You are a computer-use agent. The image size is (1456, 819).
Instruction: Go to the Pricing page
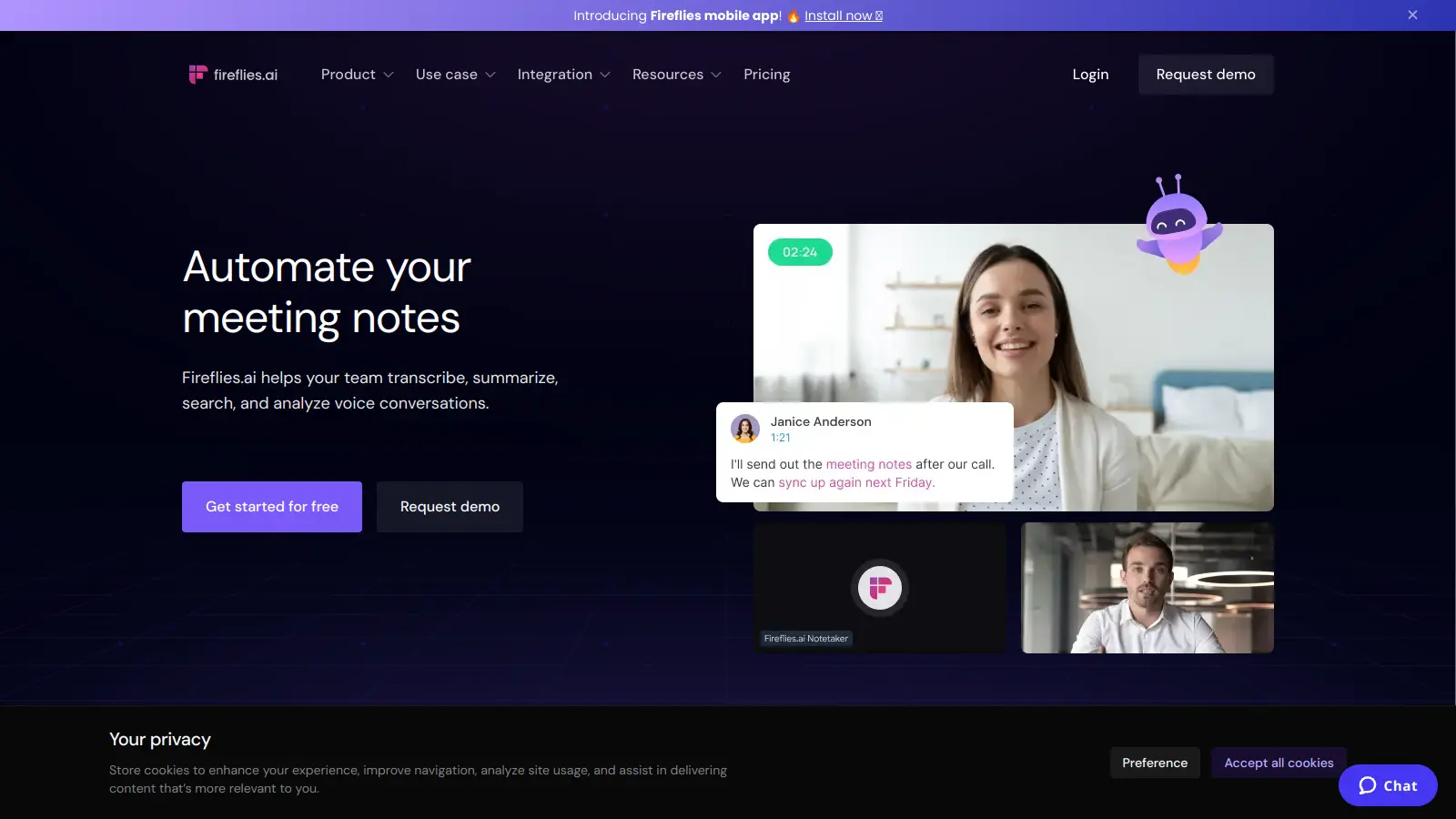766,75
